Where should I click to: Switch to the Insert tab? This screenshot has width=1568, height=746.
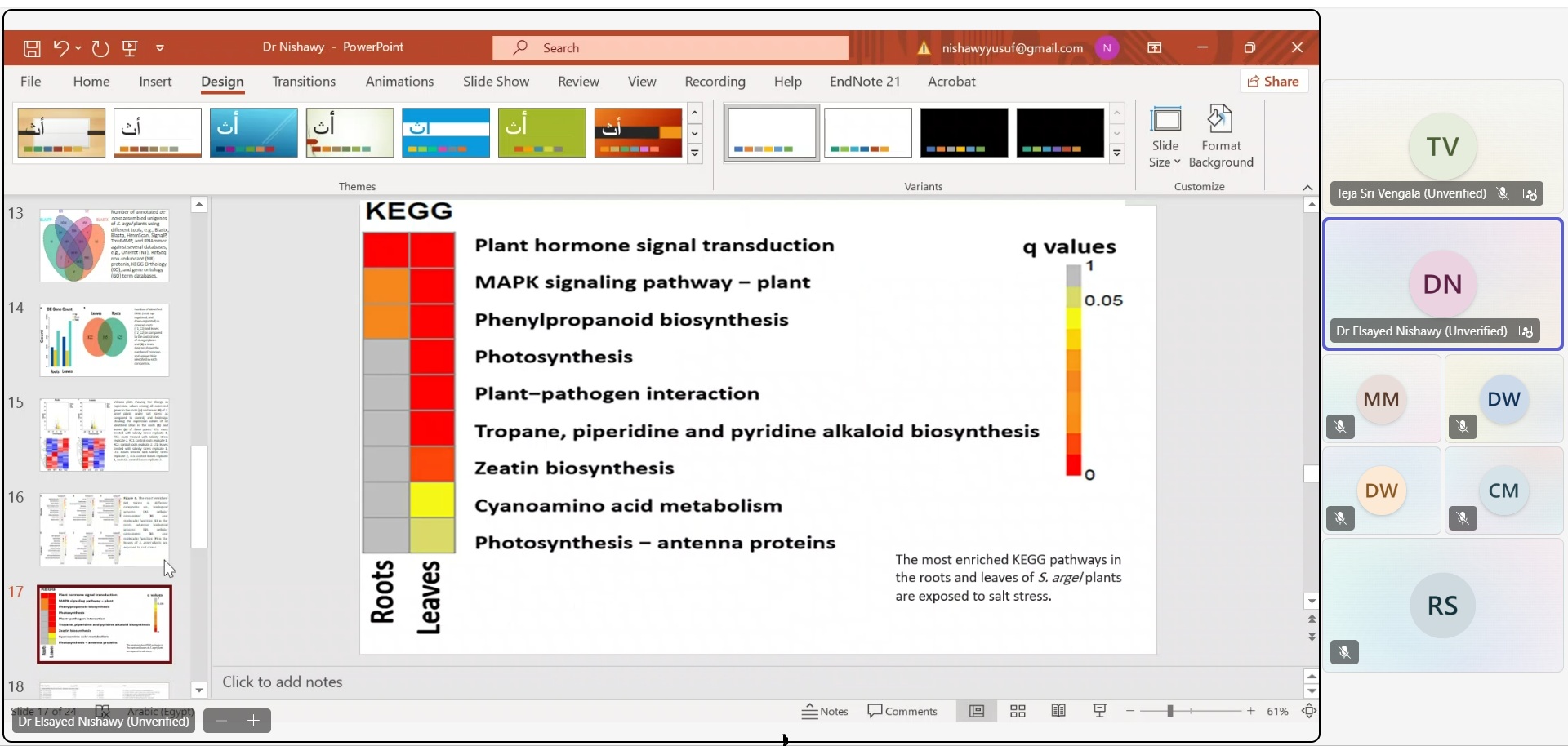(155, 82)
